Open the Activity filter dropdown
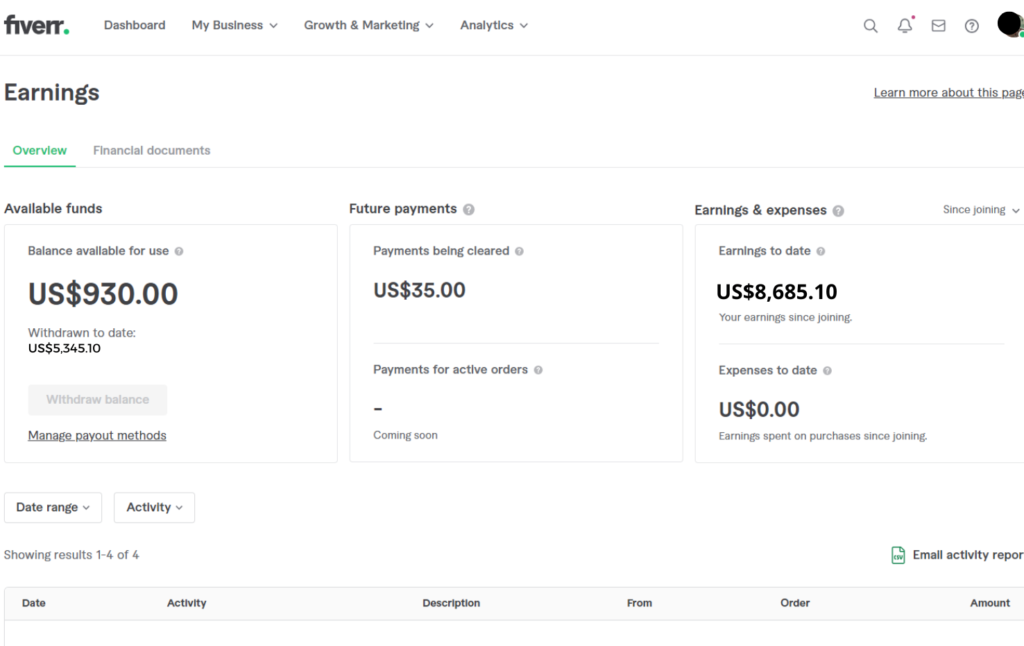 tap(154, 508)
